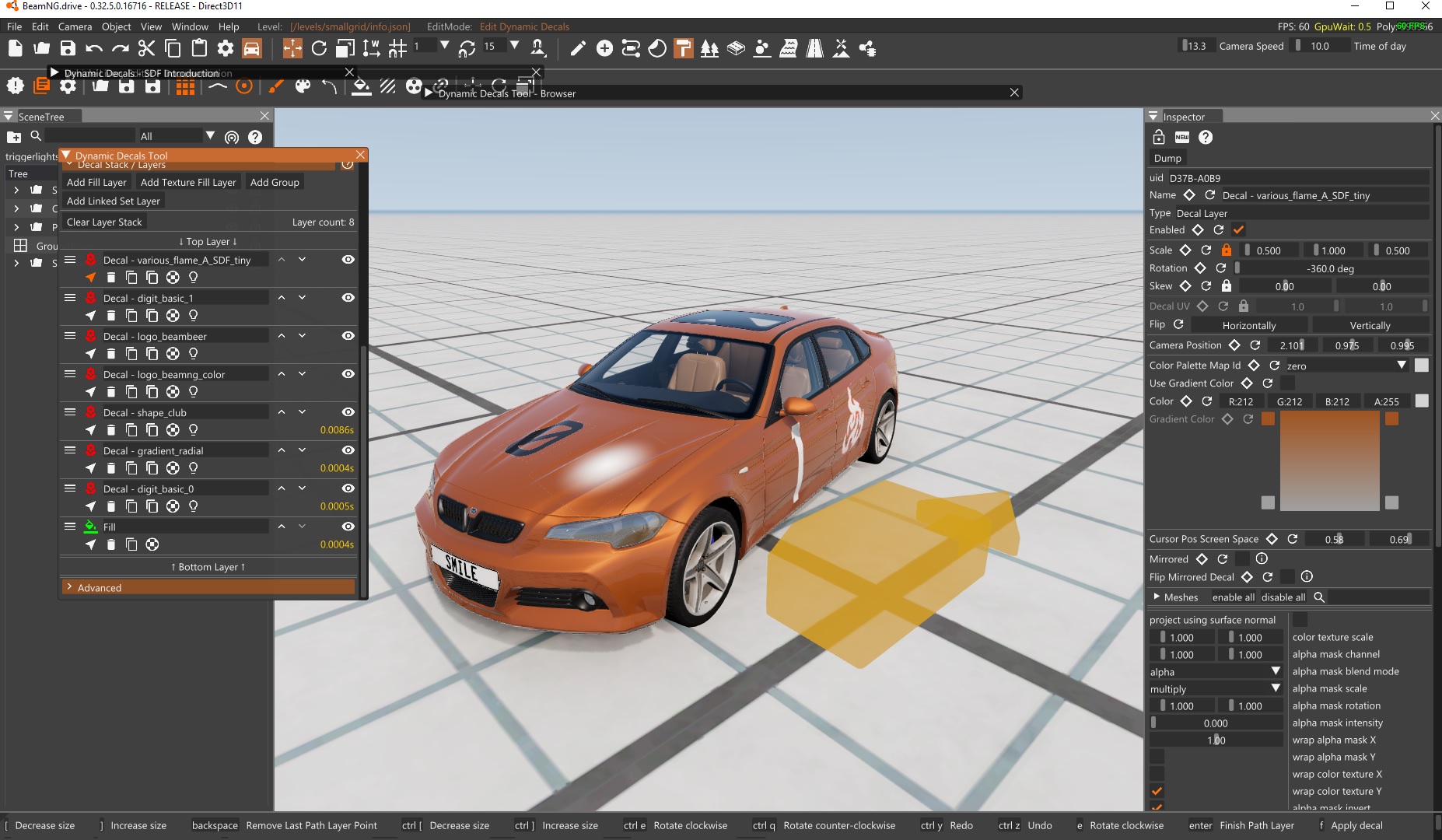This screenshot has height=840, width=1442.
Task: Open the Color Palette Map Id dropdown
Action: pos(1346,366)
